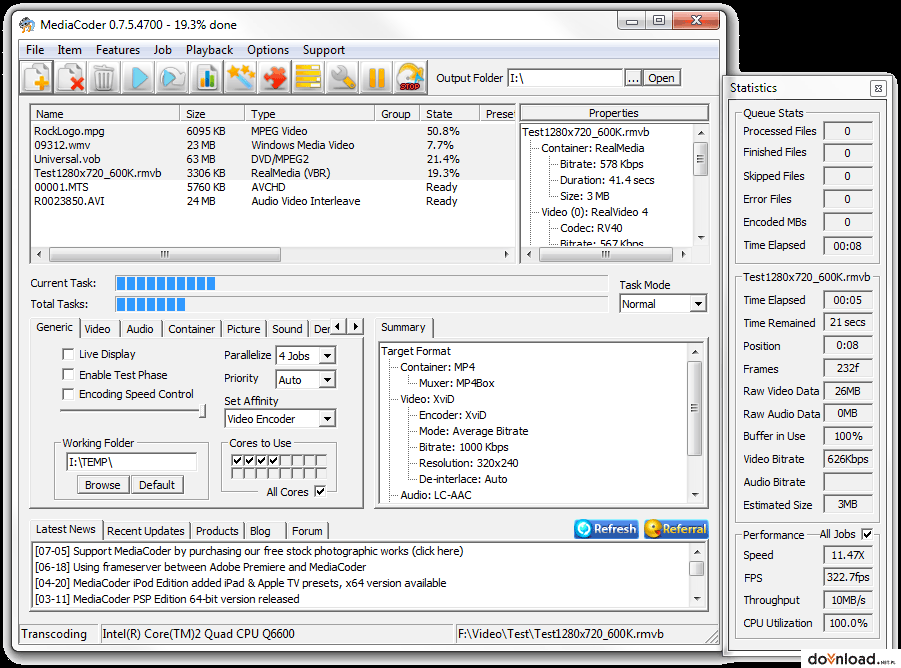Open the Support menu
Image resolution: width=901 pixels, height=668 pixels.
[324, 50]
